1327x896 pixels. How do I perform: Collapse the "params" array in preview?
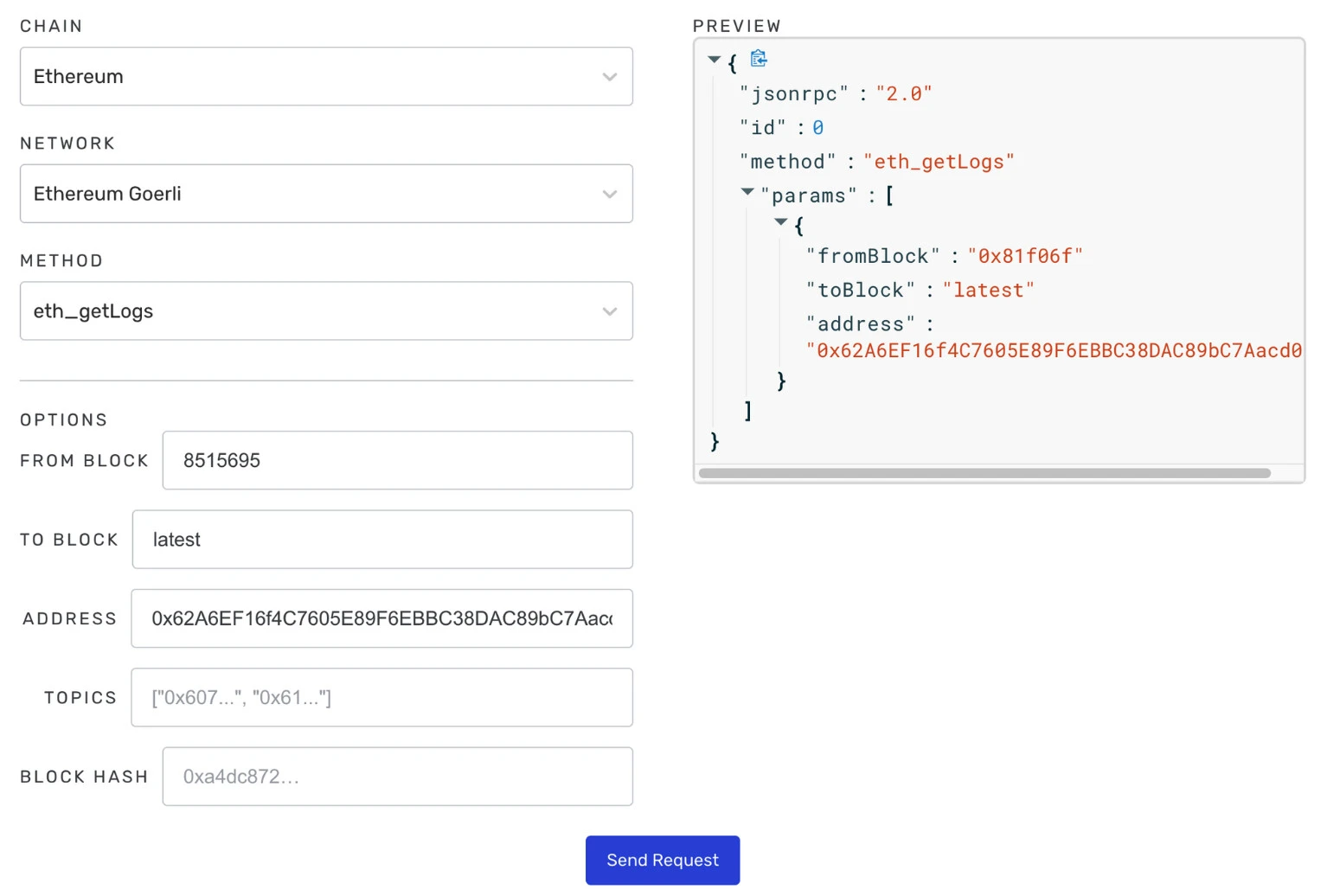pyautogui.click(x=747, y=191)
